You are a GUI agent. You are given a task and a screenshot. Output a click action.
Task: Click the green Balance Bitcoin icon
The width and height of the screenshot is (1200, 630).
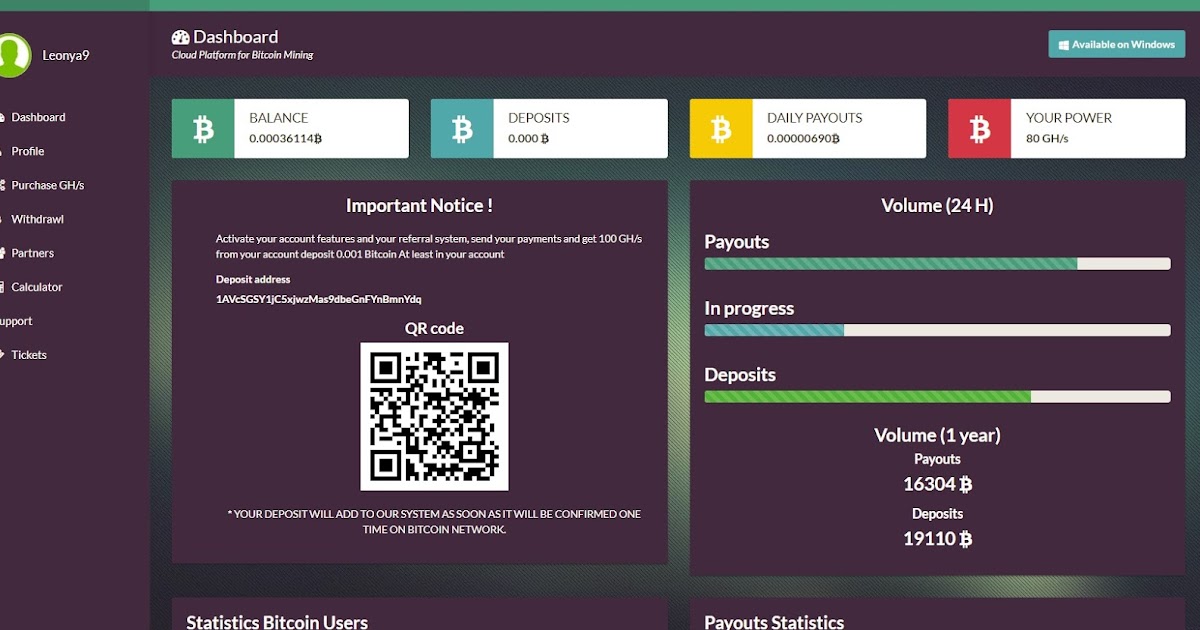coord(203,128)
